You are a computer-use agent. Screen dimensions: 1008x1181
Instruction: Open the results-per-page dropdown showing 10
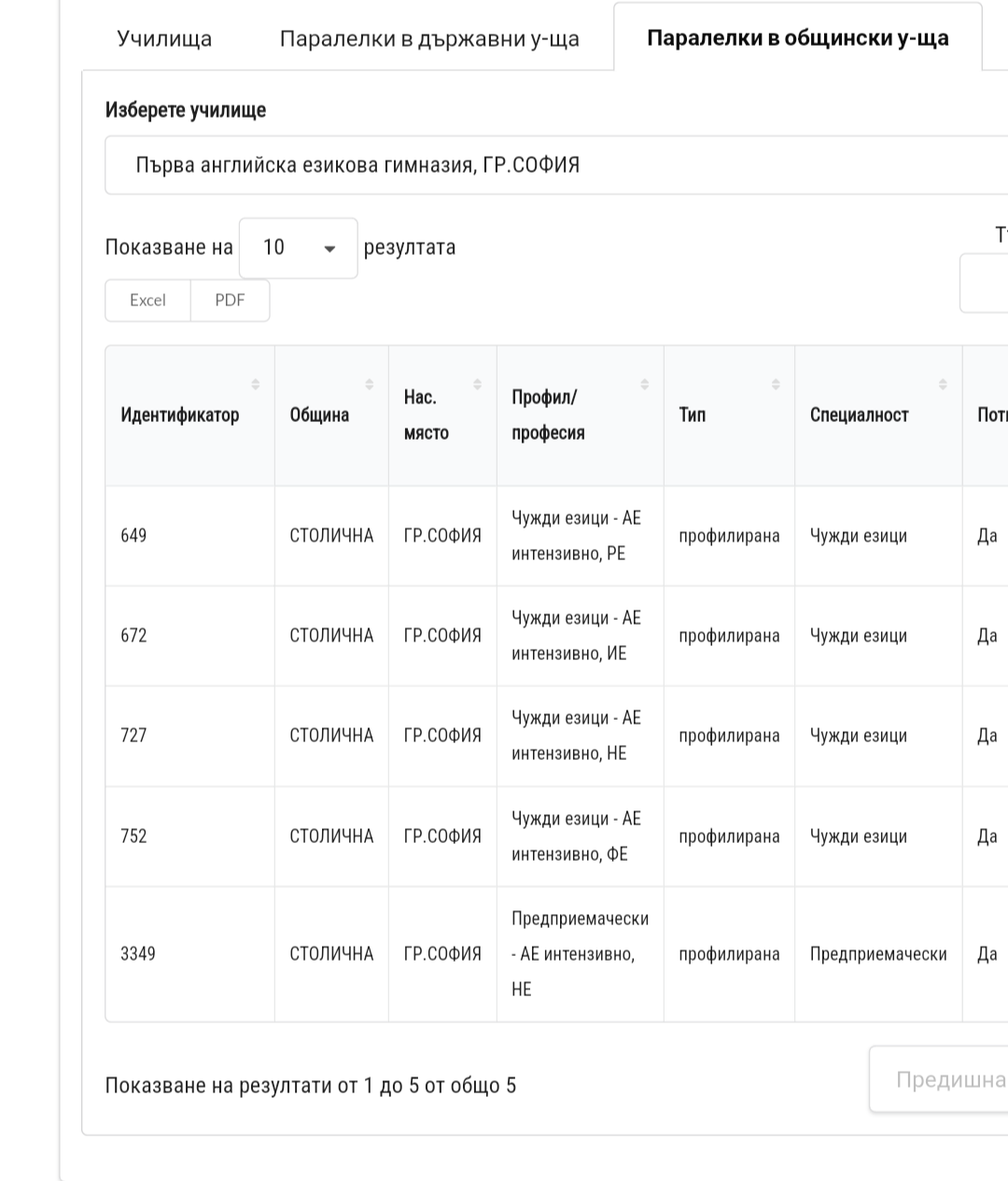[299, 248]
